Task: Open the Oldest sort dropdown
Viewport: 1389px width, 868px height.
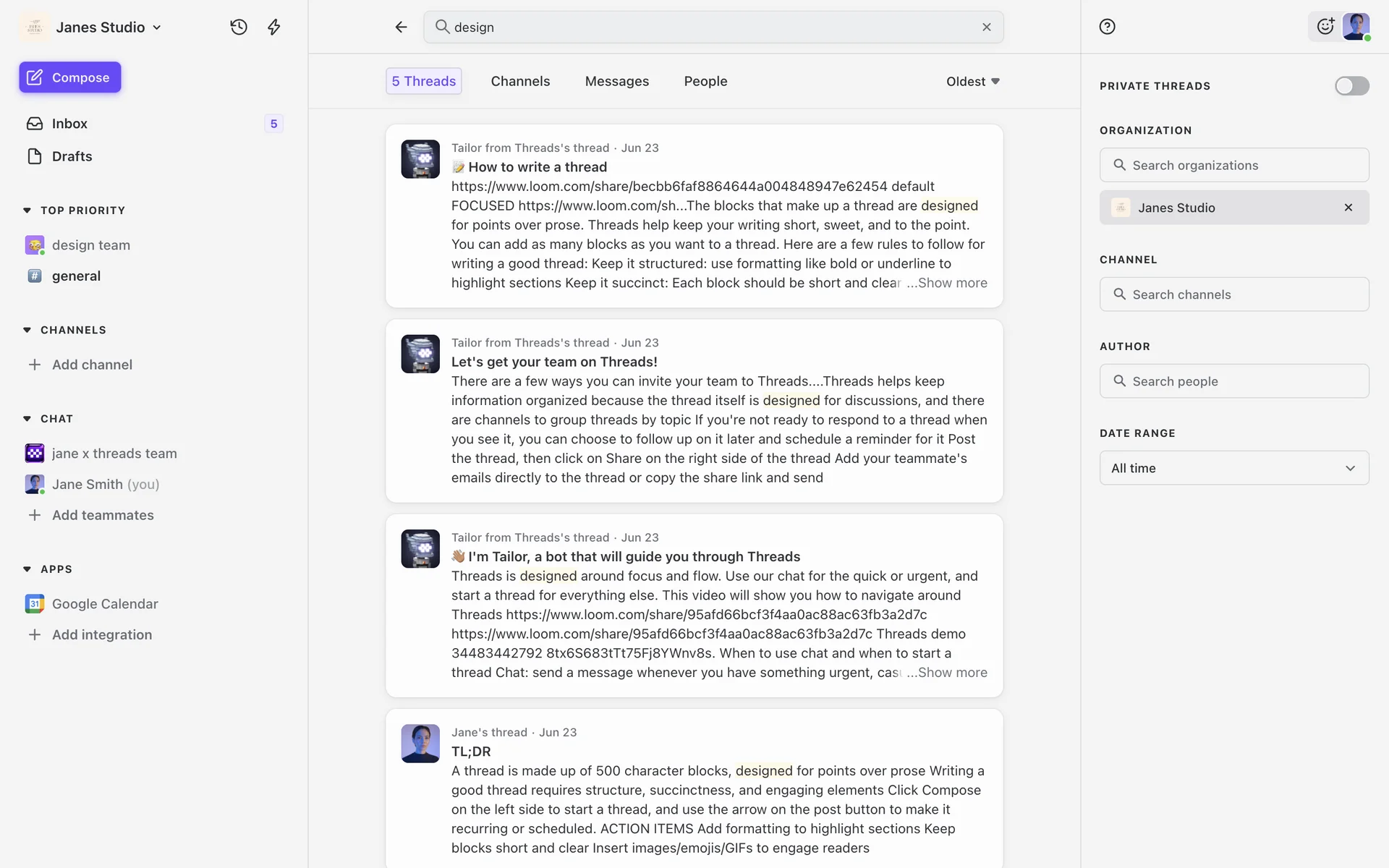Action: pyautogui.click(x=972, y=81)
